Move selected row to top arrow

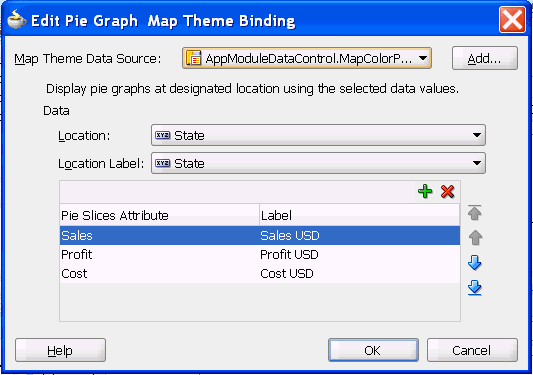[475, 213]
